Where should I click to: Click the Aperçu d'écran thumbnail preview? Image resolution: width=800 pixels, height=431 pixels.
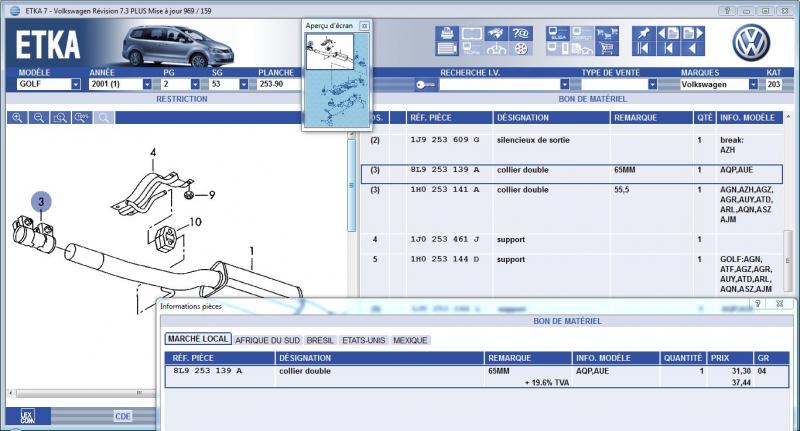point(337,80)
